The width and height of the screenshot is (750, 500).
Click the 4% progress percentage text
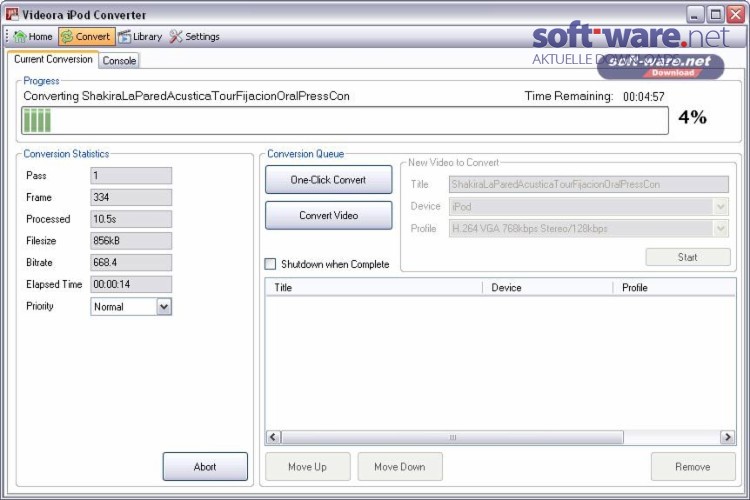tap(692, 117)
